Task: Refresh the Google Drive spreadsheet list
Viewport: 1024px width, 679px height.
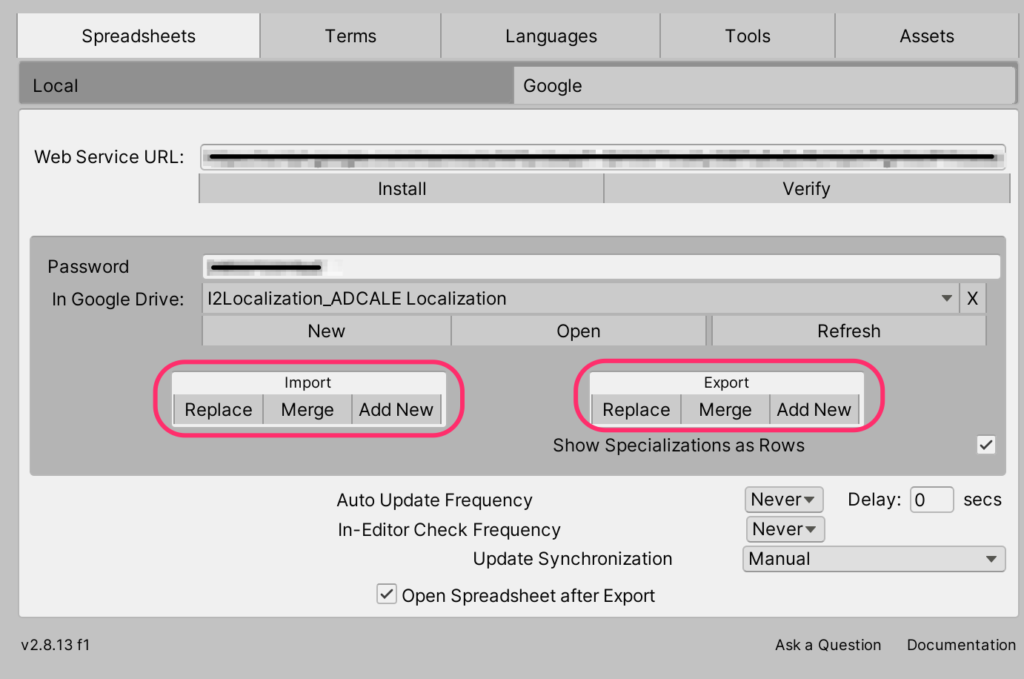Action: (x=848, y=331)
